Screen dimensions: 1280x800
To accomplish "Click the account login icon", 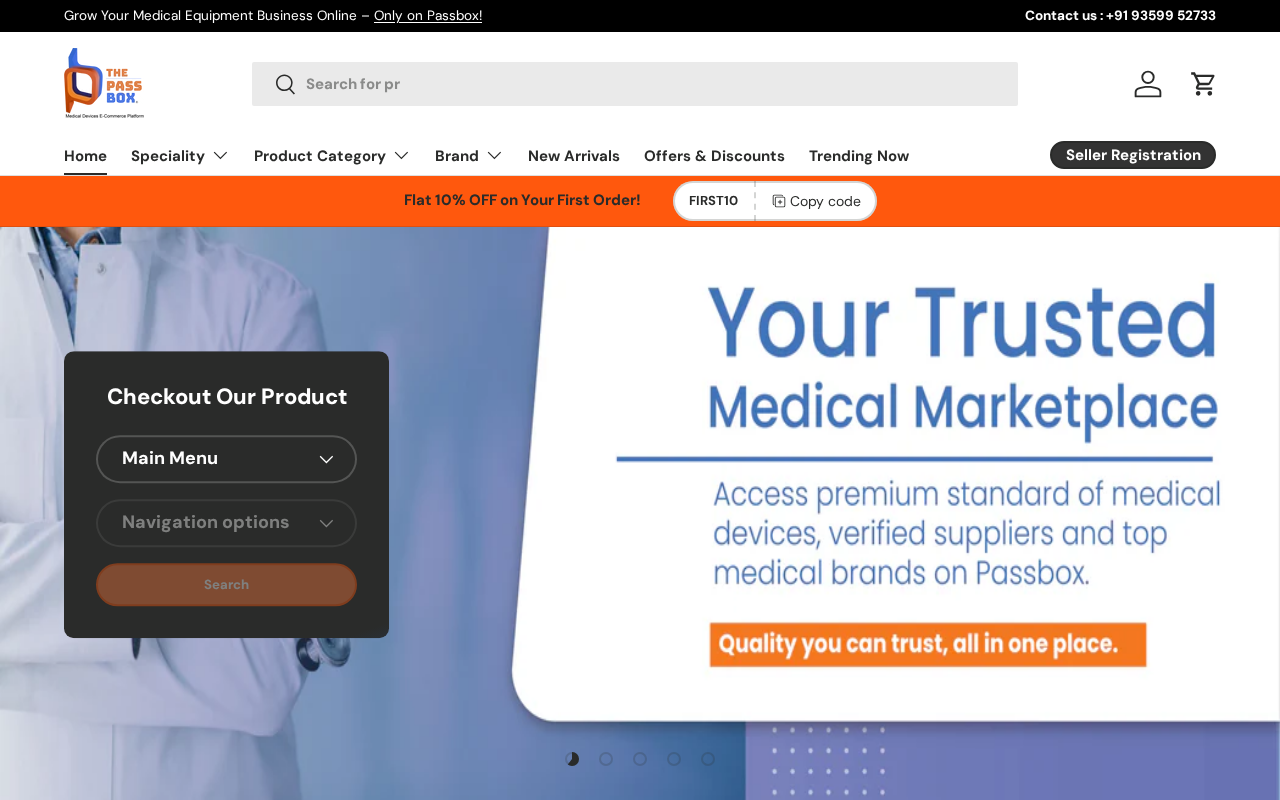I will (1148, 84).
